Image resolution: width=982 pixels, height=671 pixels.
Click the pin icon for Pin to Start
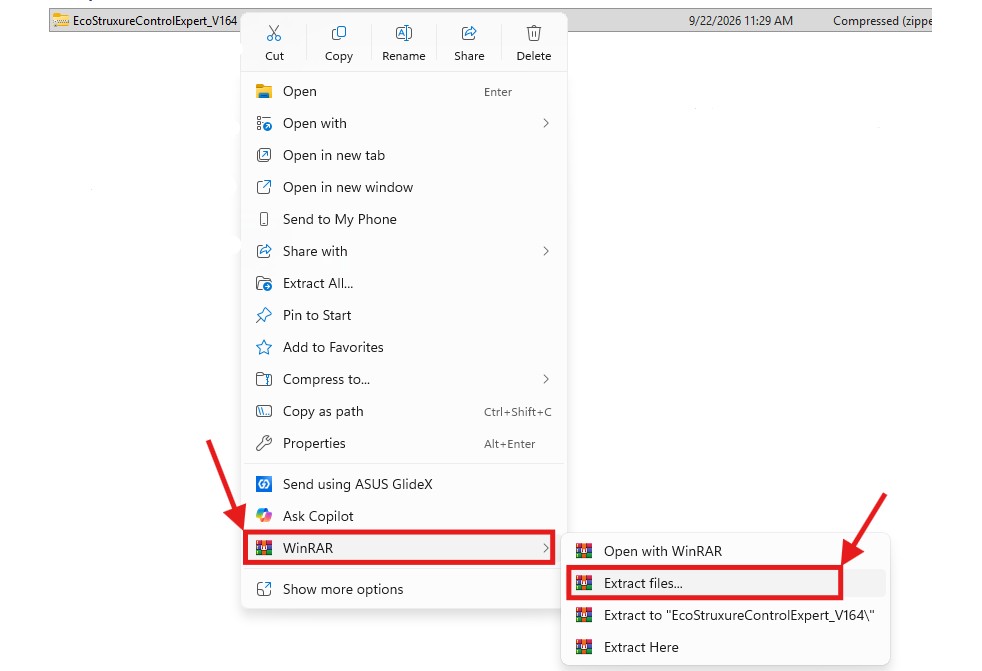pos(264,315)
